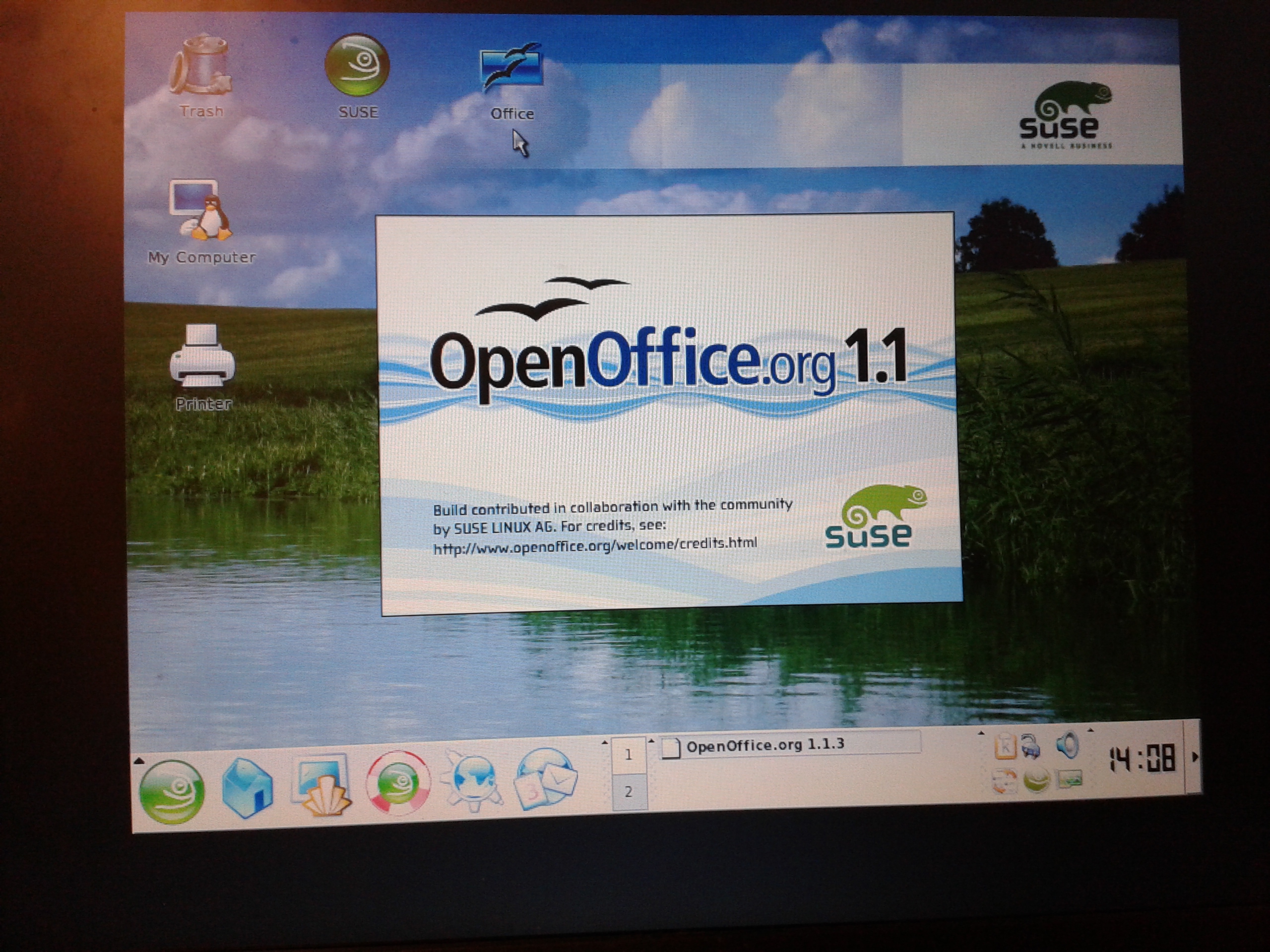Open the speaker volume tray icon
1270x952 pixels.
[1068, 745]
